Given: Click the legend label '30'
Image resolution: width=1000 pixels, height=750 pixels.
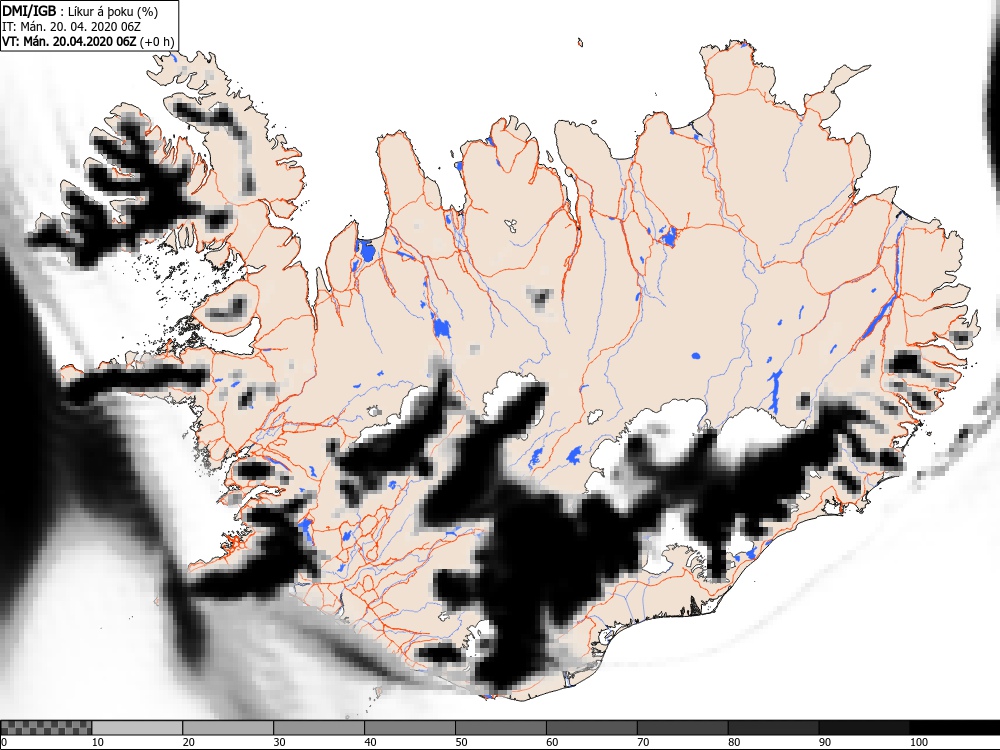Looking at the screenshot, I should [x=279, y=742].
